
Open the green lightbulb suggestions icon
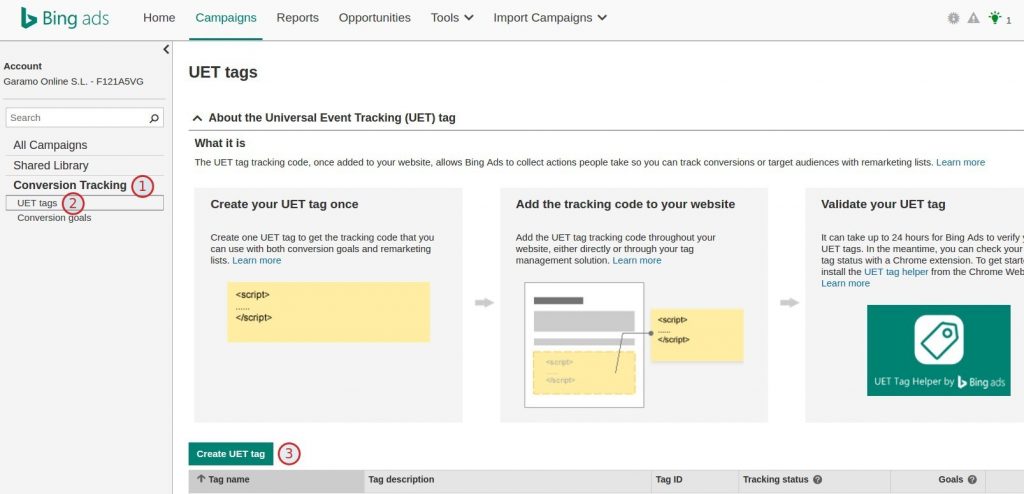[994, 18]
